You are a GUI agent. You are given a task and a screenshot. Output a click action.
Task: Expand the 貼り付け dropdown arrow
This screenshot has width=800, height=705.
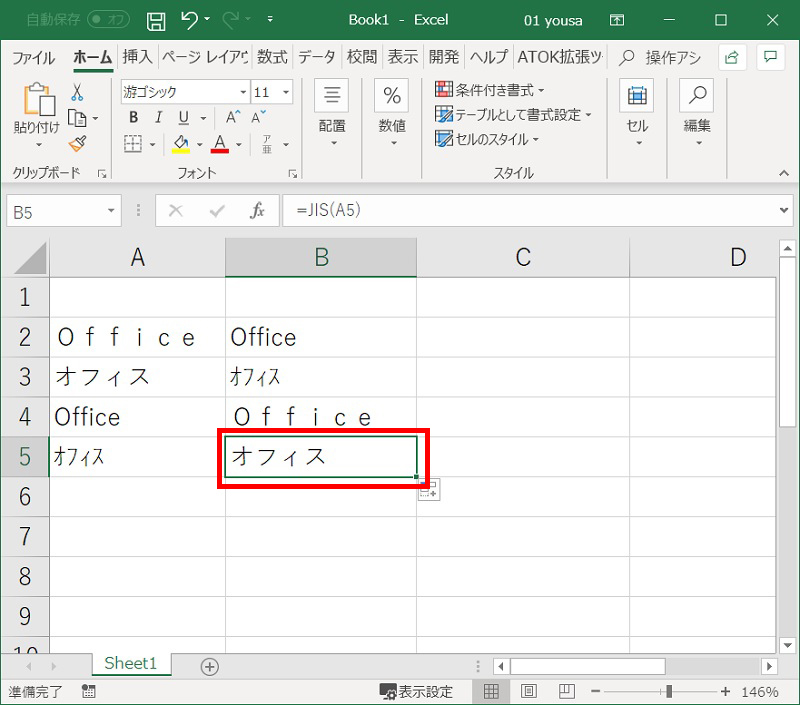coord(39,145)
